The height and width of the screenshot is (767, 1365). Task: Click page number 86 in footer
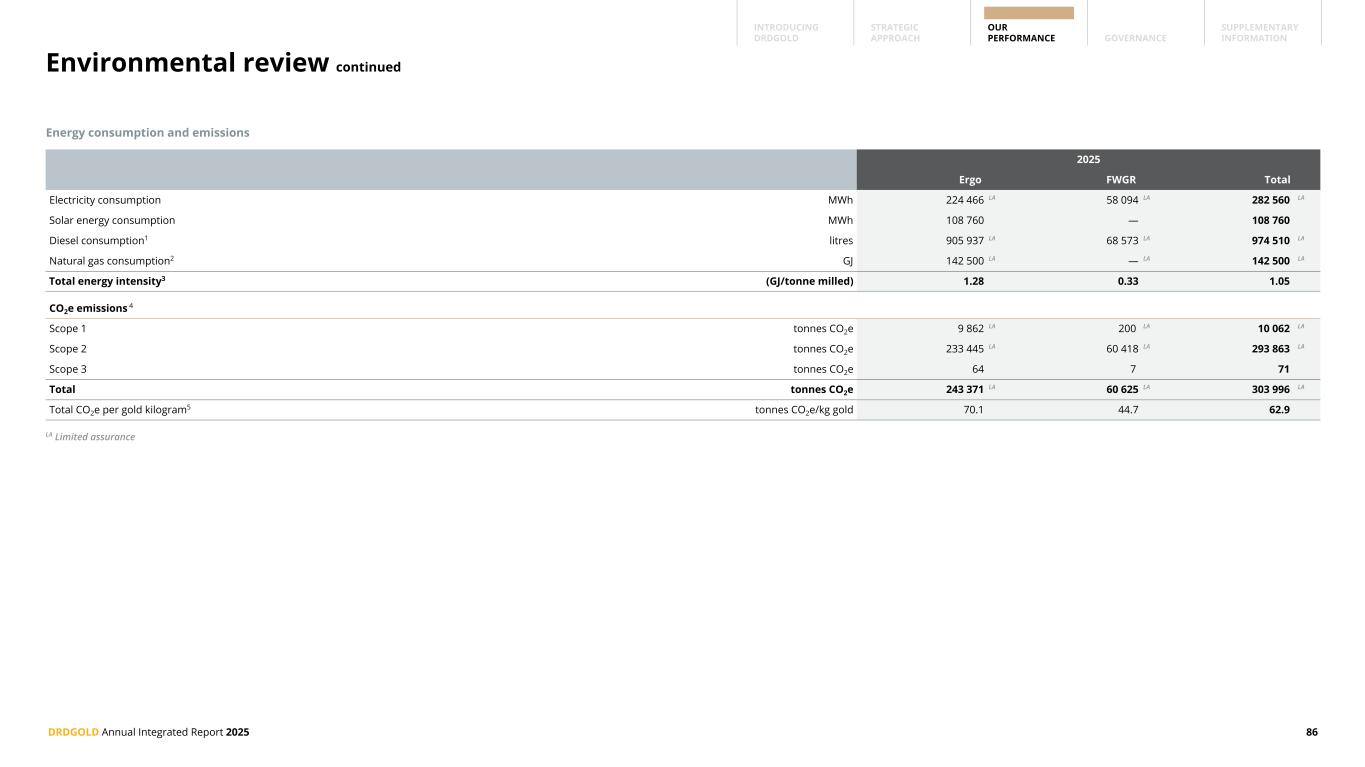click(x=1311, y=732)
